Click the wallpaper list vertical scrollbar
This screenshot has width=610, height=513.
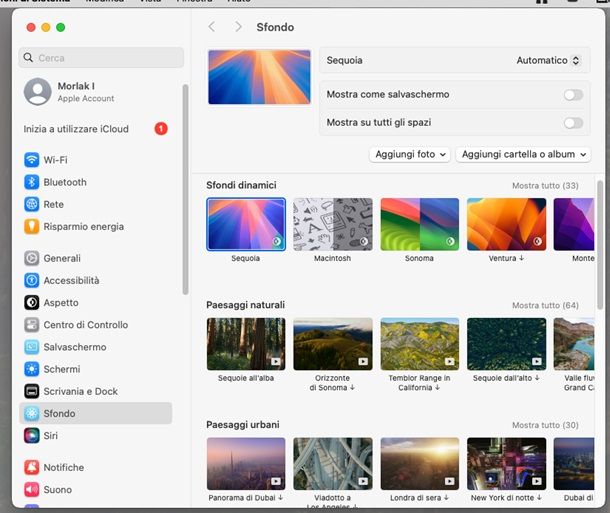600,245
